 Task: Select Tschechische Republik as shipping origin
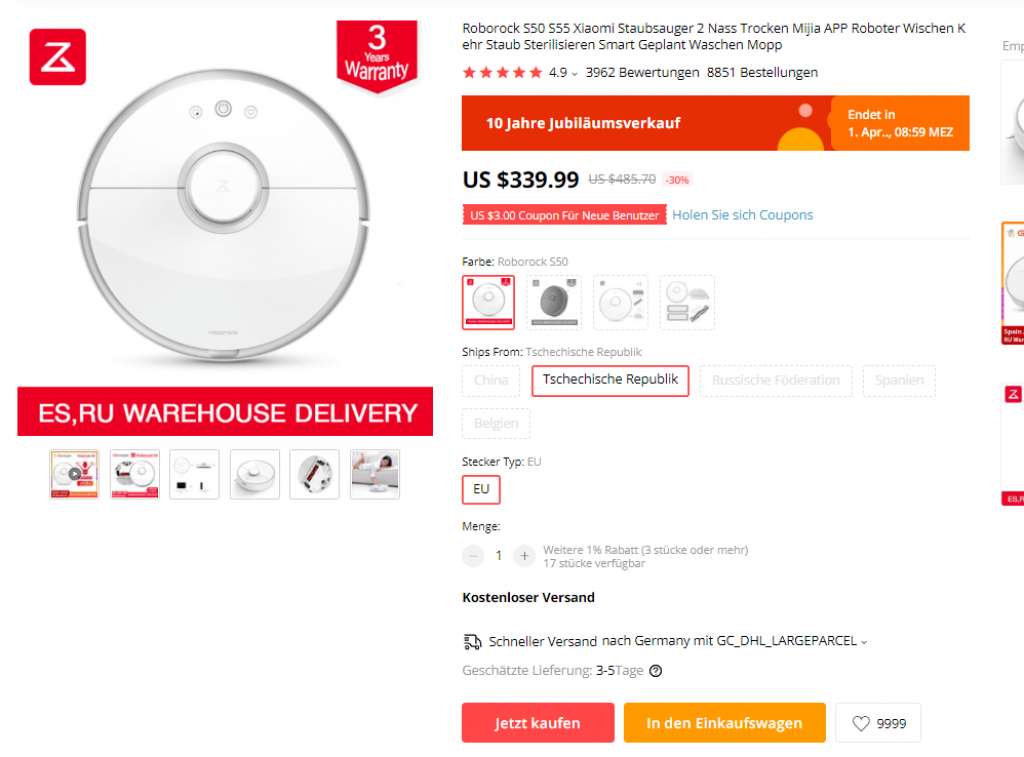point(610,380)
